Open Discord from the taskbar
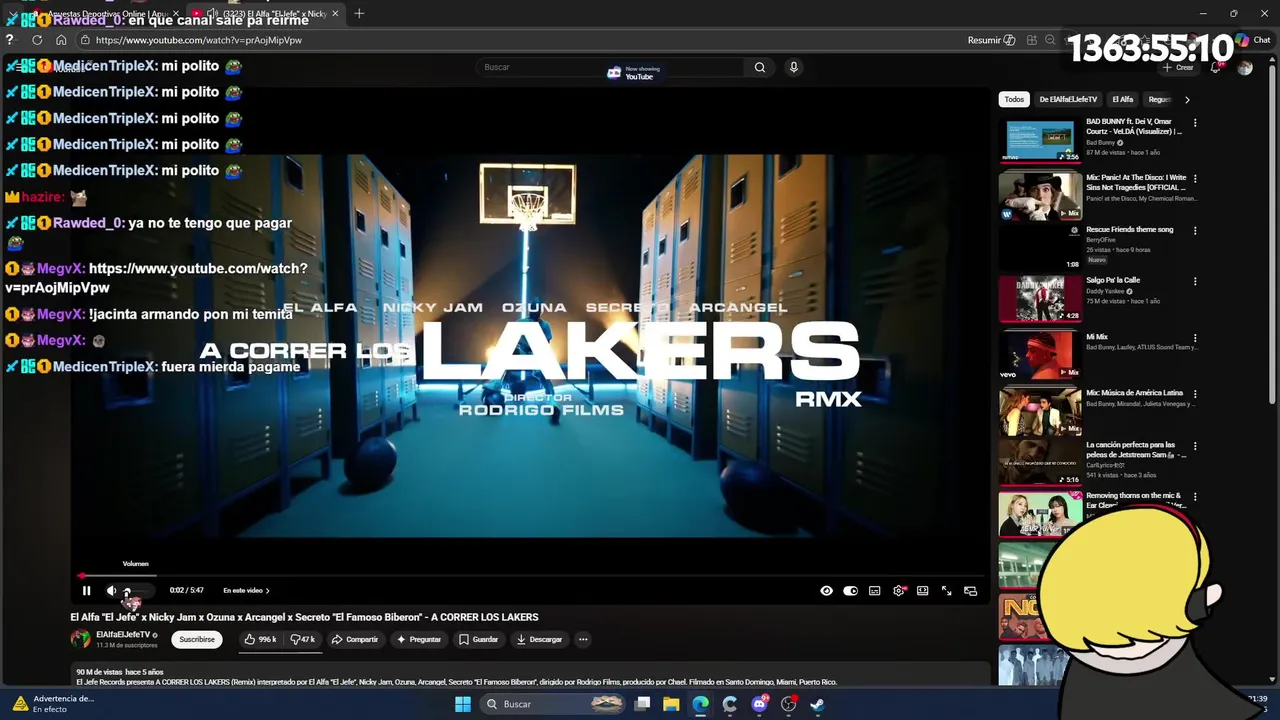1280x720 pixels. (x=759, y=704)
